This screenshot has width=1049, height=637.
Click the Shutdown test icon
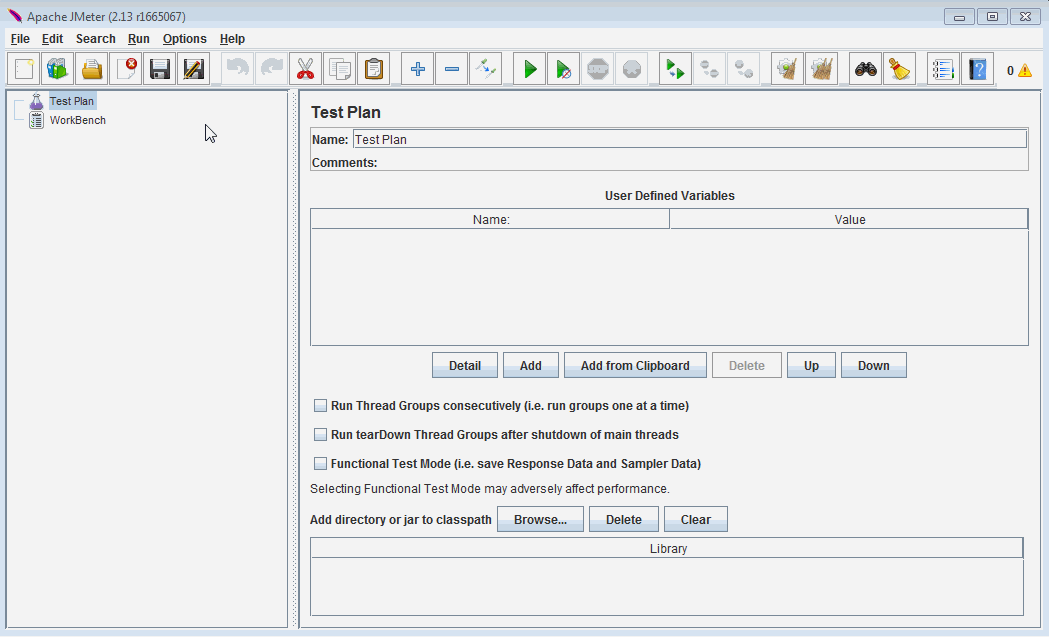point(632,69)
